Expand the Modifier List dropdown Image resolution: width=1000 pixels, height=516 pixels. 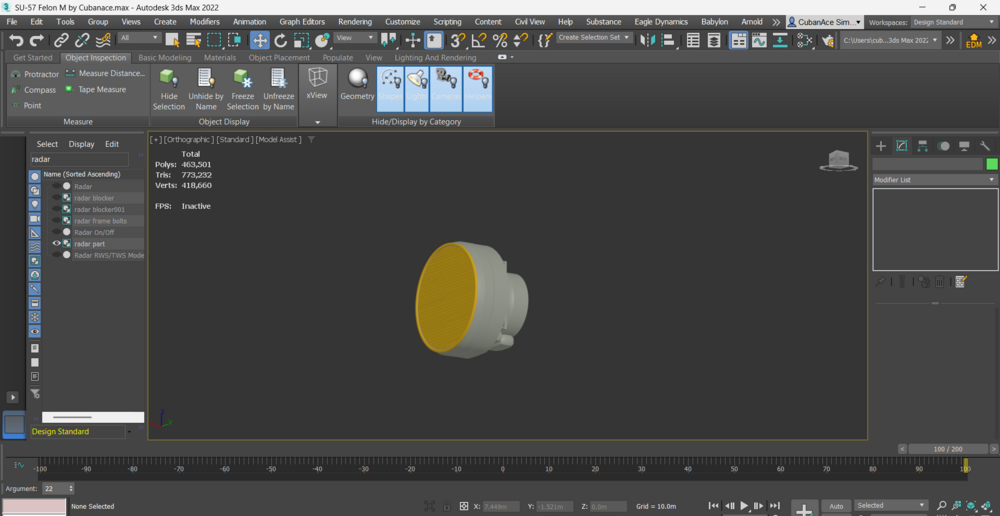pyautogui.click(x=934, y=180)
